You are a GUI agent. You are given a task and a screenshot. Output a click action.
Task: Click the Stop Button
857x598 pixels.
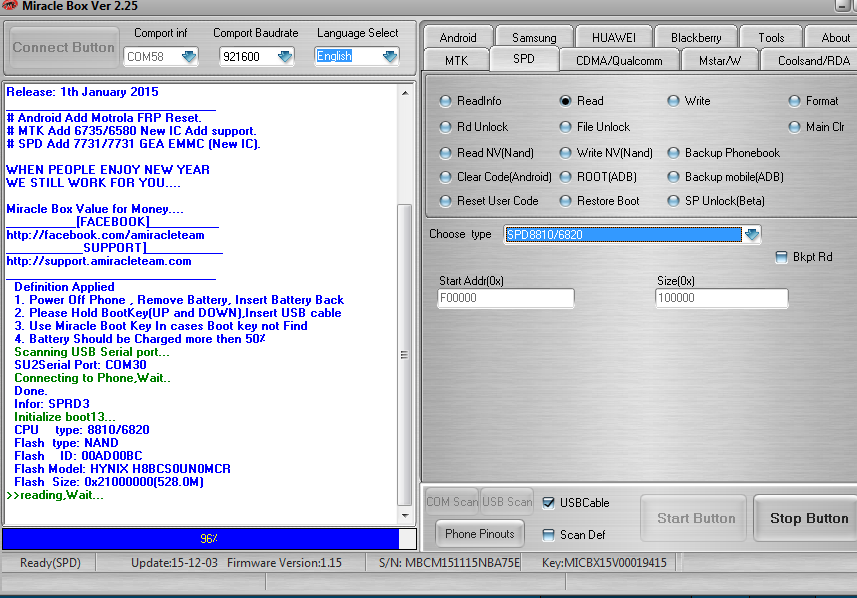pyautogui.click(x=808, y=518)
